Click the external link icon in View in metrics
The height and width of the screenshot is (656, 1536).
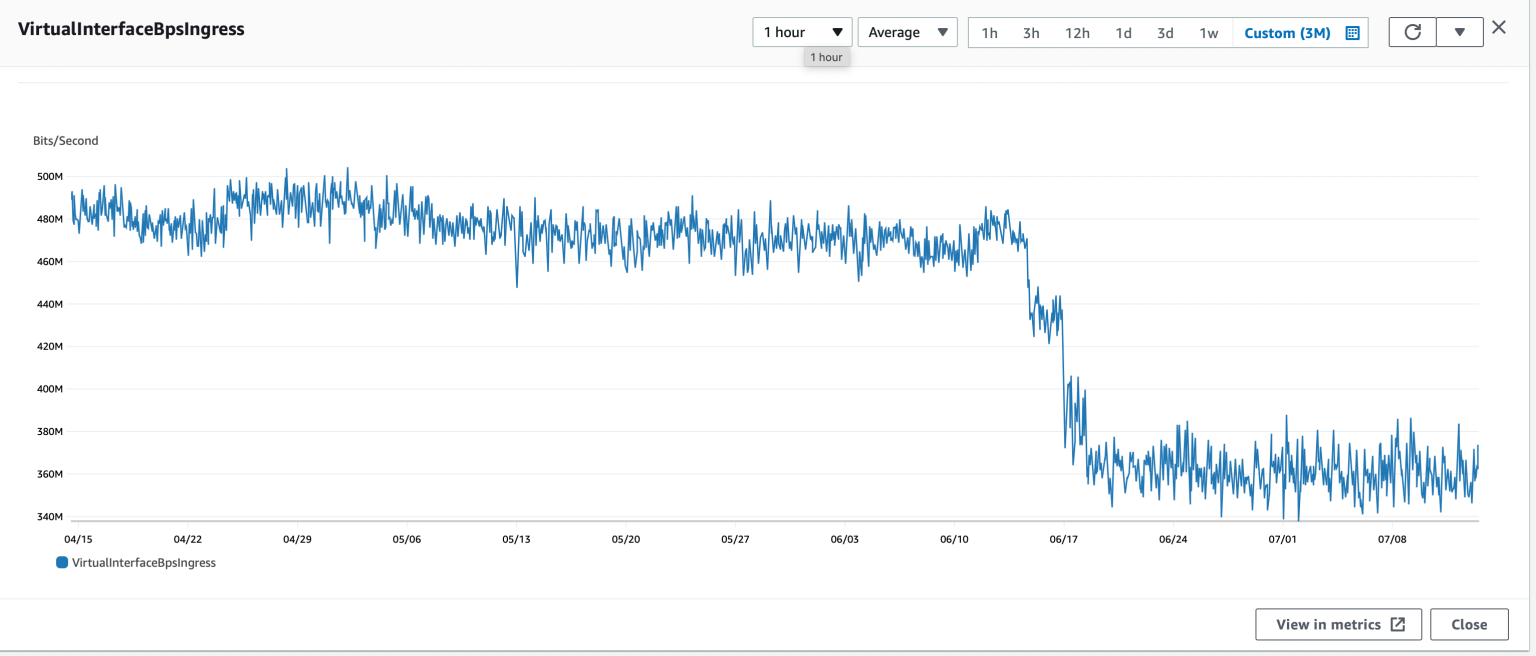(x=1398, y=624)
